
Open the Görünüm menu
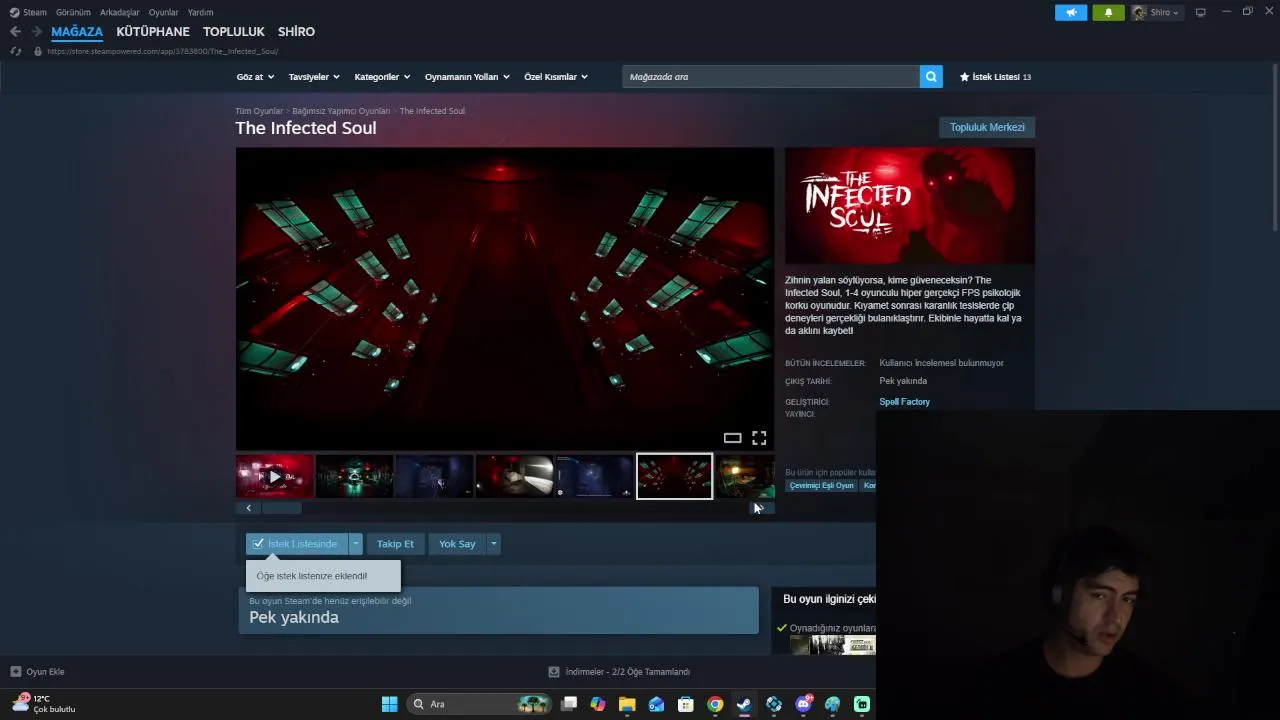[x=73, y=12]
